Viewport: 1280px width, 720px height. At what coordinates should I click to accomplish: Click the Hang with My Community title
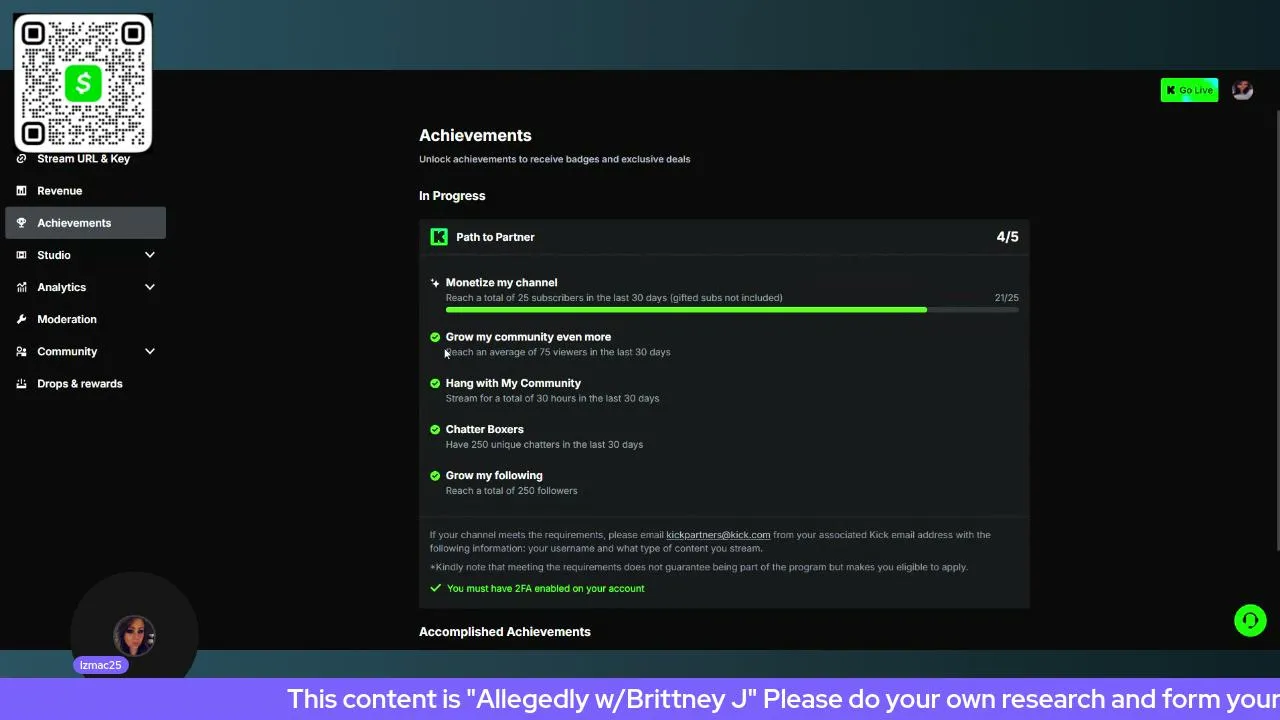(x=513, y=383)
